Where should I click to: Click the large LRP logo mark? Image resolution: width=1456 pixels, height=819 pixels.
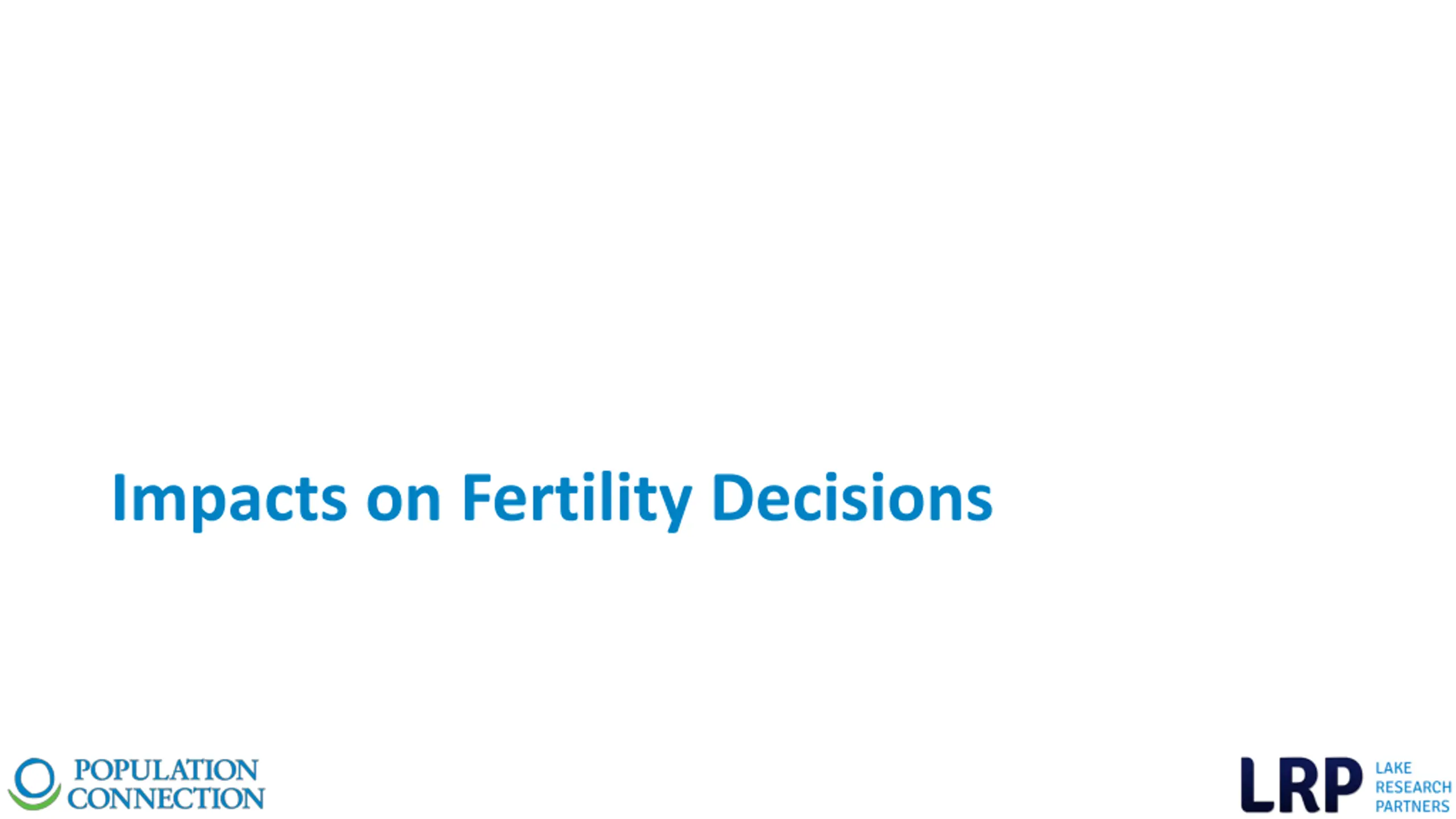[1301, 785]
